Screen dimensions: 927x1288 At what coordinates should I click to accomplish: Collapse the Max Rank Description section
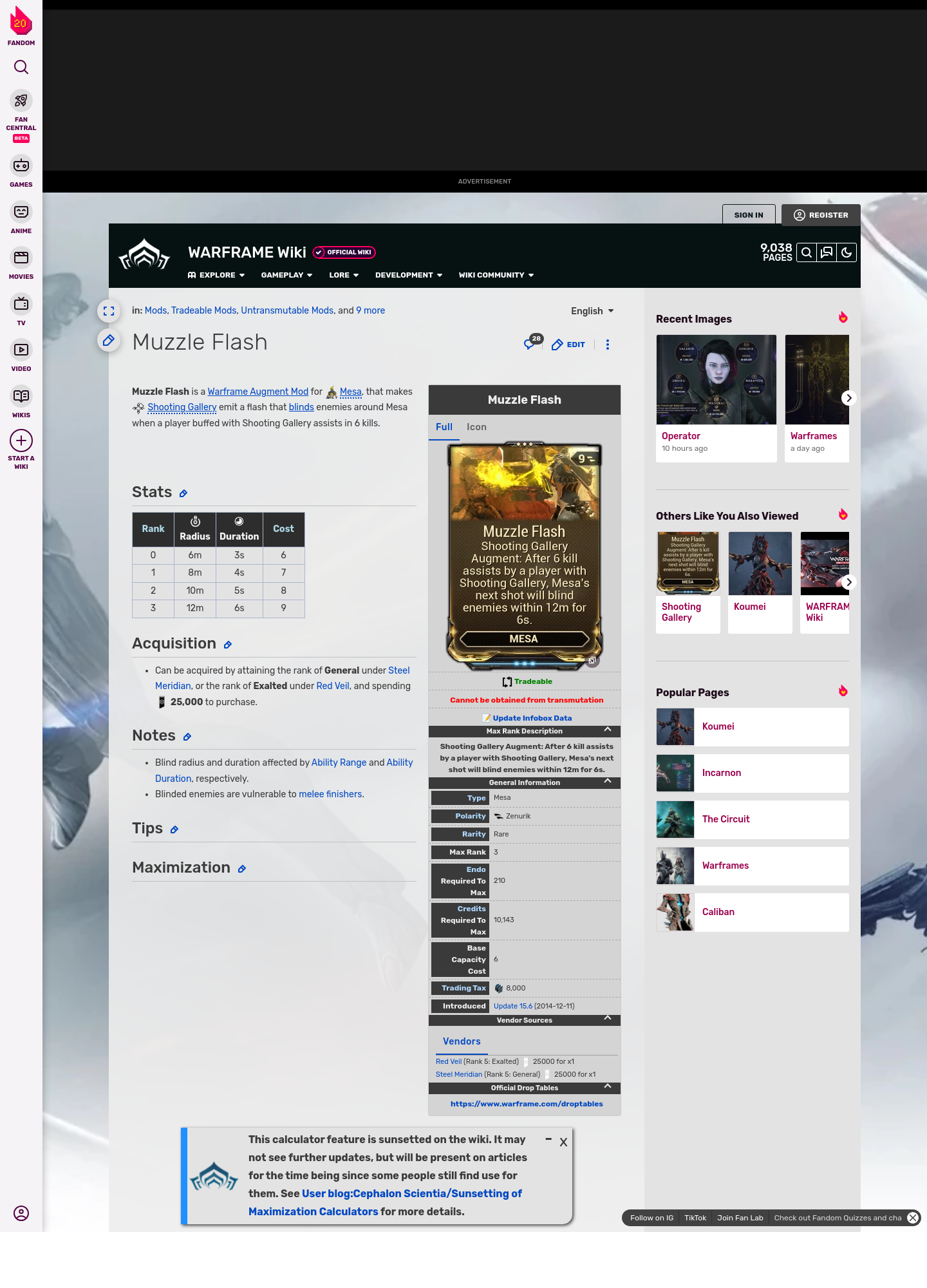[x=608, y=730]
